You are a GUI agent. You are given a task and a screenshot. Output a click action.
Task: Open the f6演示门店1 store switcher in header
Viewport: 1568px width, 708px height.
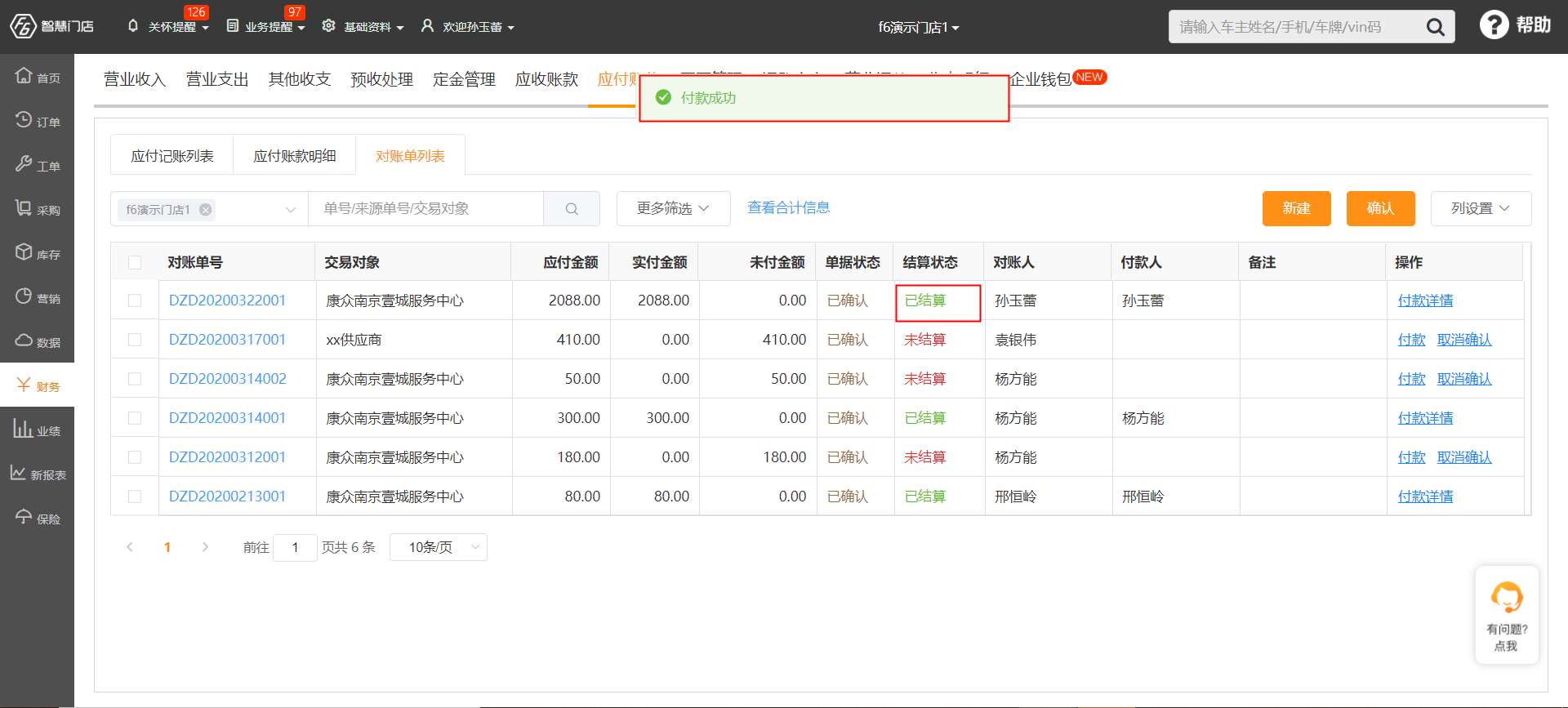(x=919, y=28)
